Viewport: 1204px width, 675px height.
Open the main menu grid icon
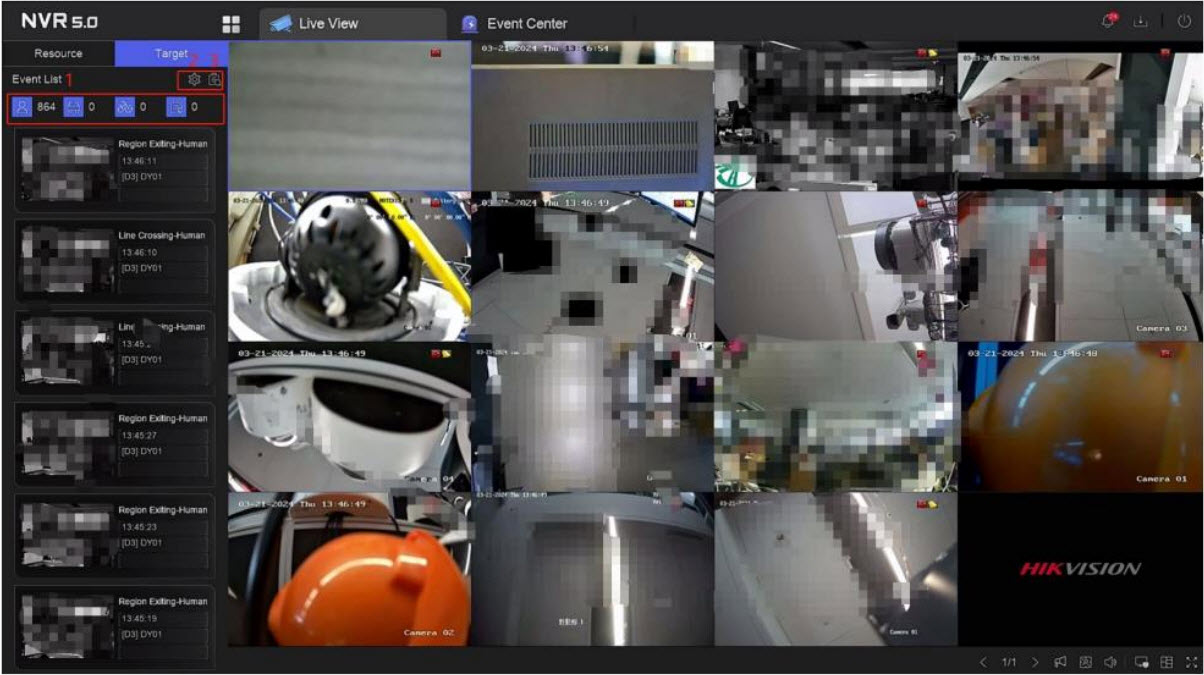[231, 24]
